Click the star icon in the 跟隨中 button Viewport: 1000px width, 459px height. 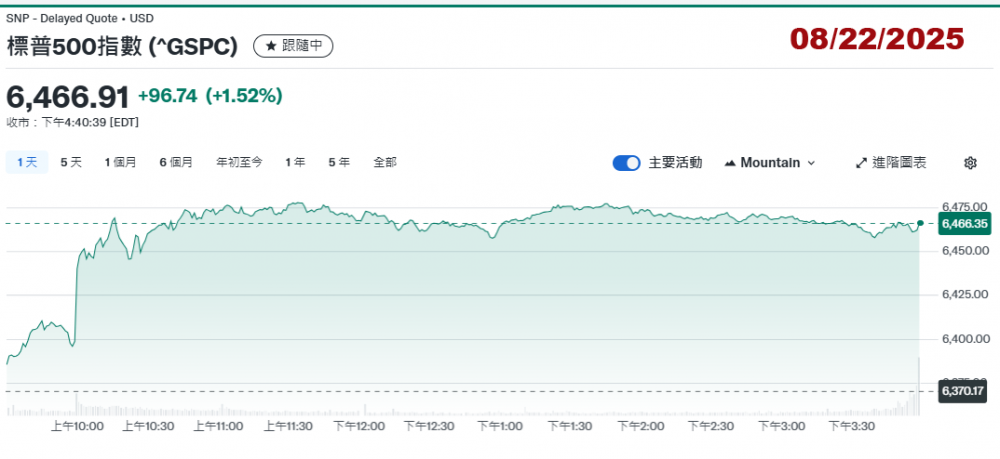pos(270,46)
